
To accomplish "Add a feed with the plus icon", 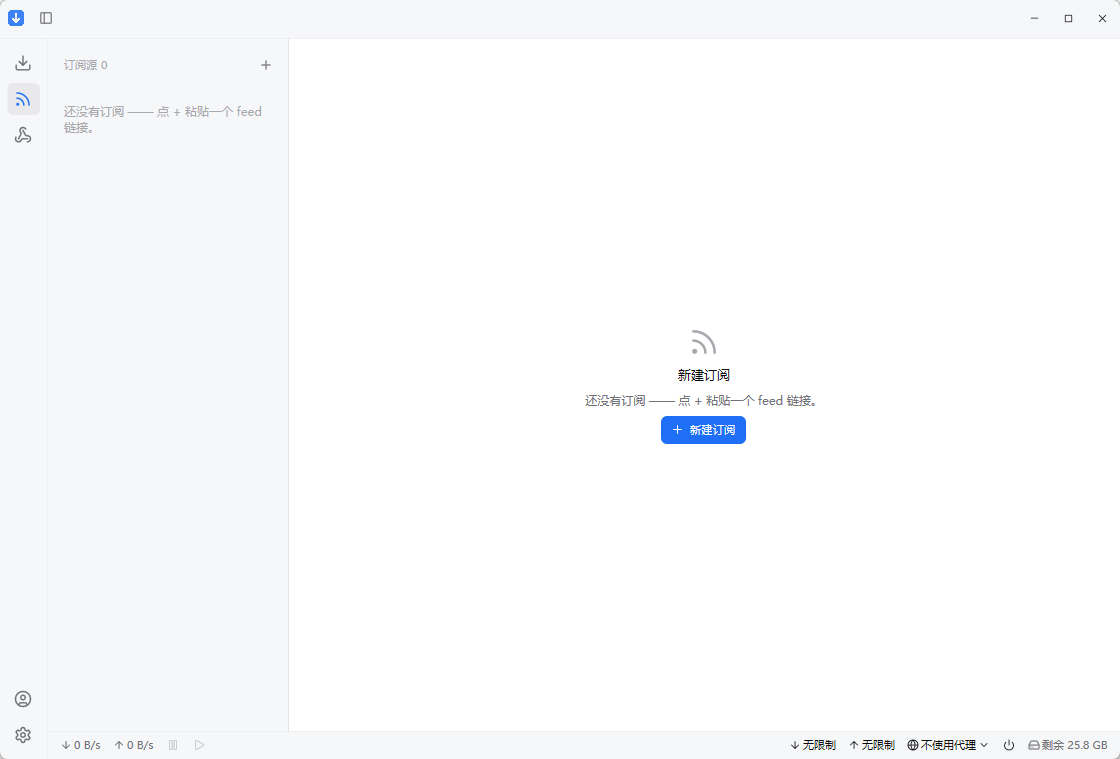I will point(266,65).
